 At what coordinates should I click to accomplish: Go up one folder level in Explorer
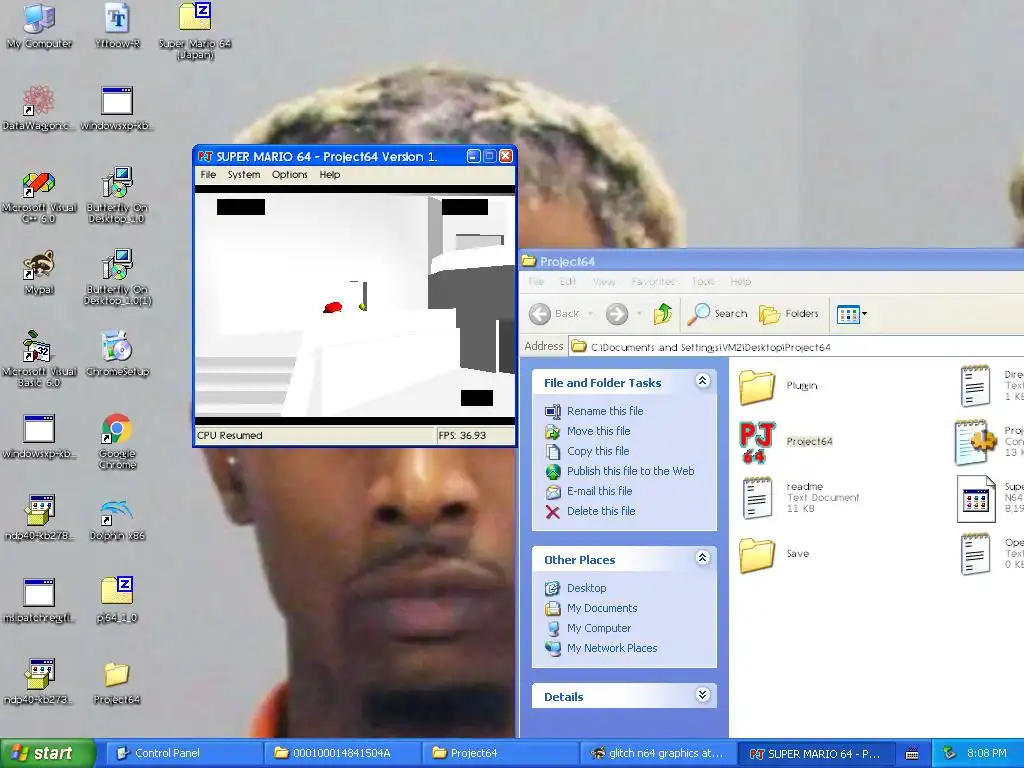point(662,313)
